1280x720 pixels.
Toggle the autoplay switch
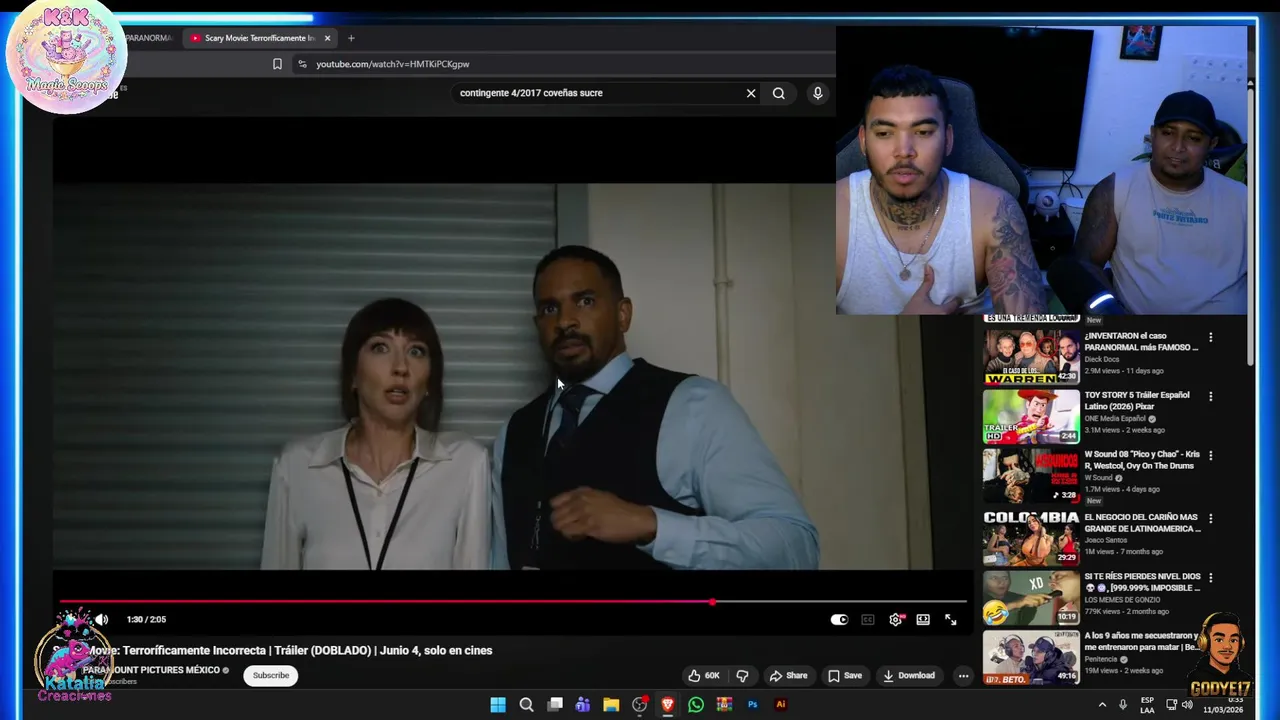pos(839,620)
